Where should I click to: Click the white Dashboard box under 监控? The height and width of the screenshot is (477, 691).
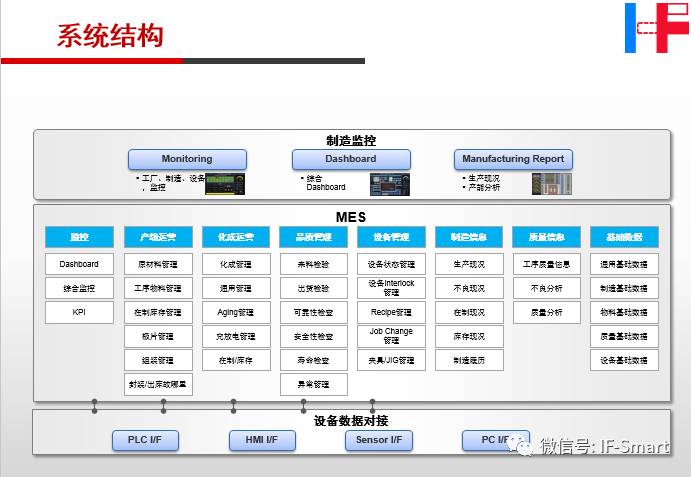tap(79, 264)
